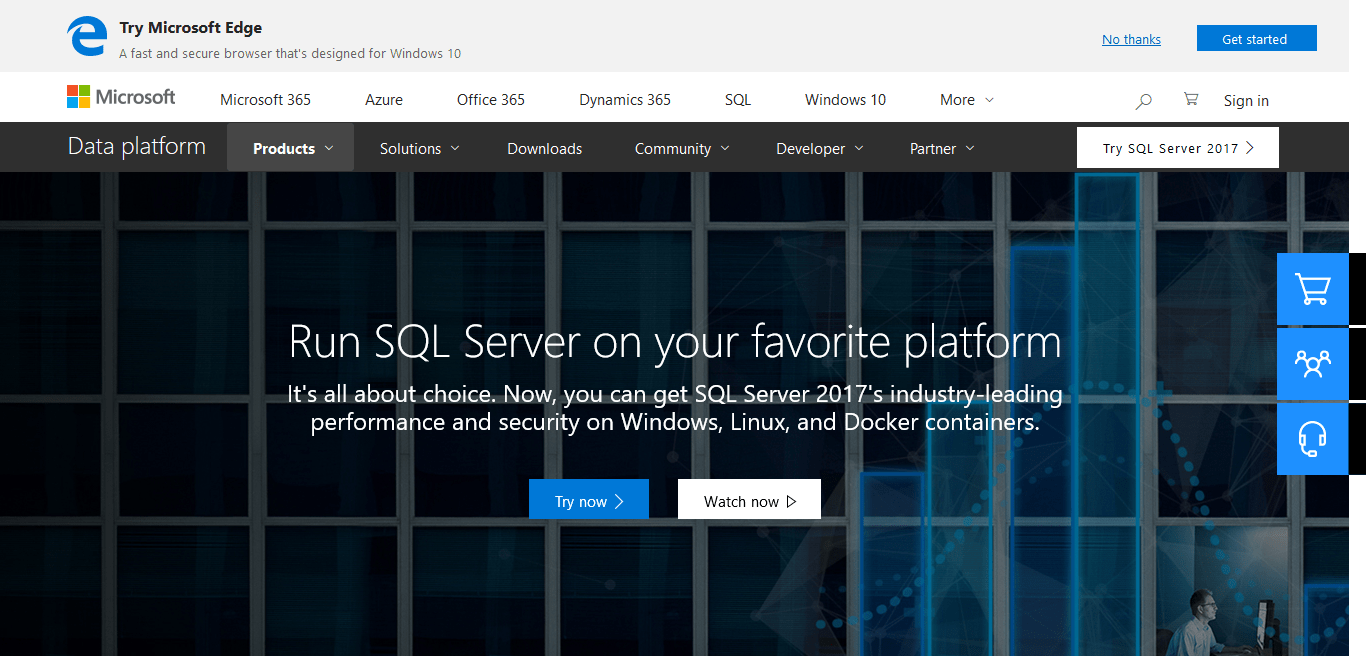This screenshot has width=1366, height=656.
Task: Click the cart icon in the right sidebar
Action: 1312,289
